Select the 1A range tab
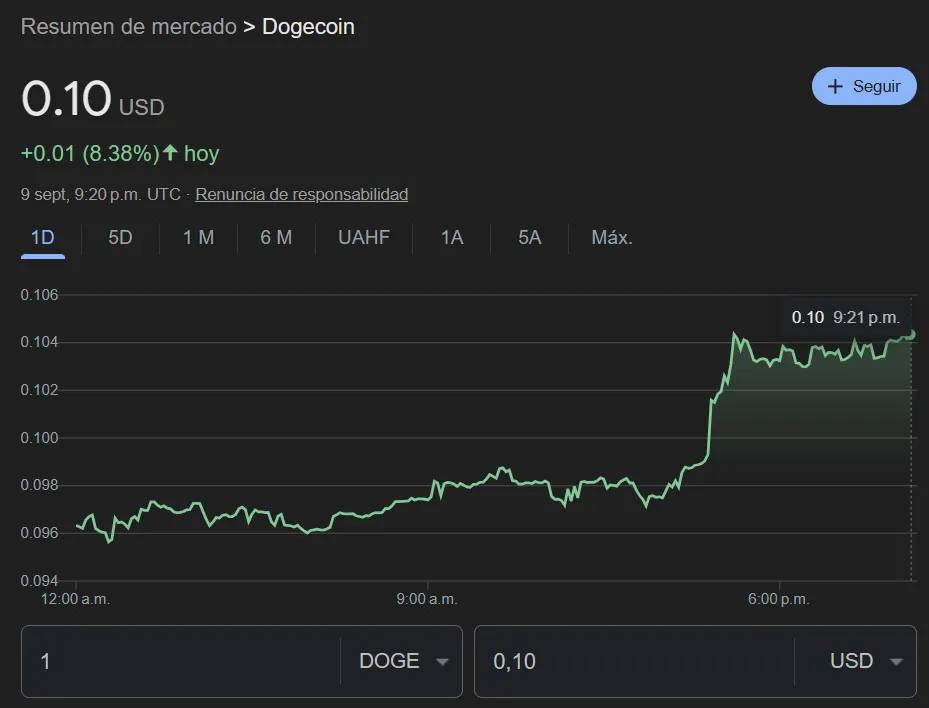This screenshot has height=708, width=929. point(451,238)
